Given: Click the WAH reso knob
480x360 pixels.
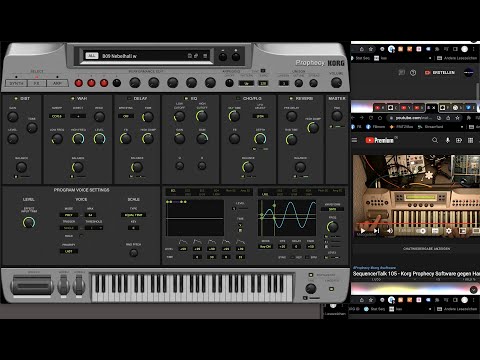Looking at the screenshot, I should pyautogui.click(x=99, y=117).
